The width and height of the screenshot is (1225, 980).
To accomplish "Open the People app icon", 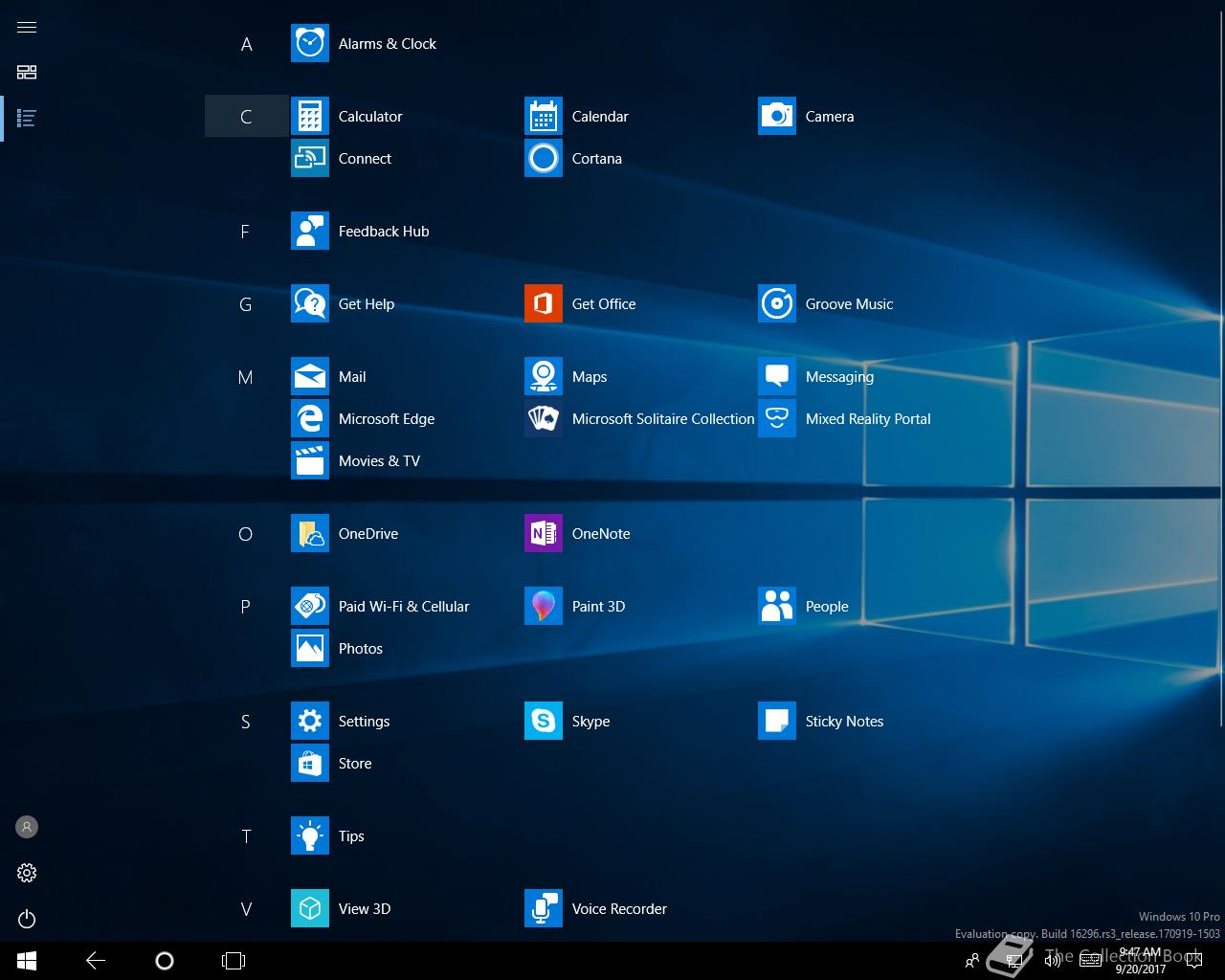I will tap(777, 607).
